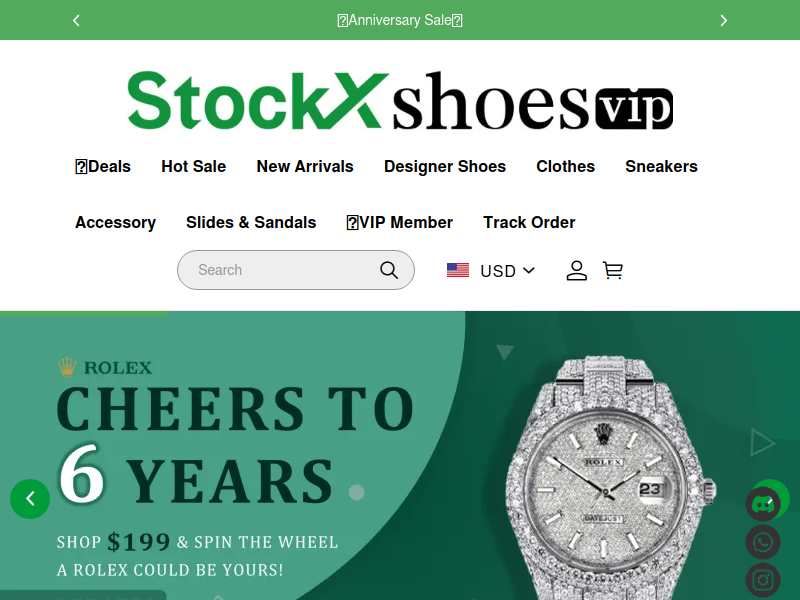Go to previous announcement in top bar
This screenshot has width=800, height=600.
pyautogui.click(x=76, y=20)
